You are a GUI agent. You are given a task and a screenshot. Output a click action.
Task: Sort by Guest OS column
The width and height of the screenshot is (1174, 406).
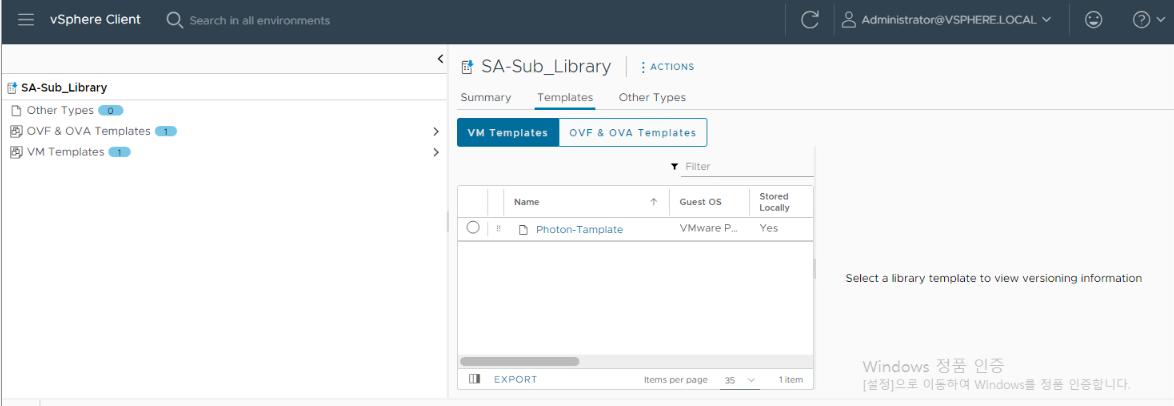(700, 202)
